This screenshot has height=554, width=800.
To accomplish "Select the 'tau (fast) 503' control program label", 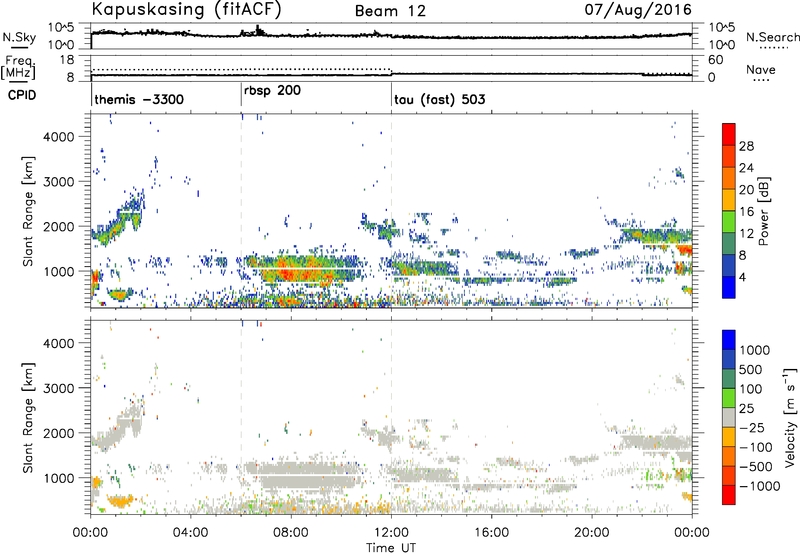I will click(x=439, y=99).
